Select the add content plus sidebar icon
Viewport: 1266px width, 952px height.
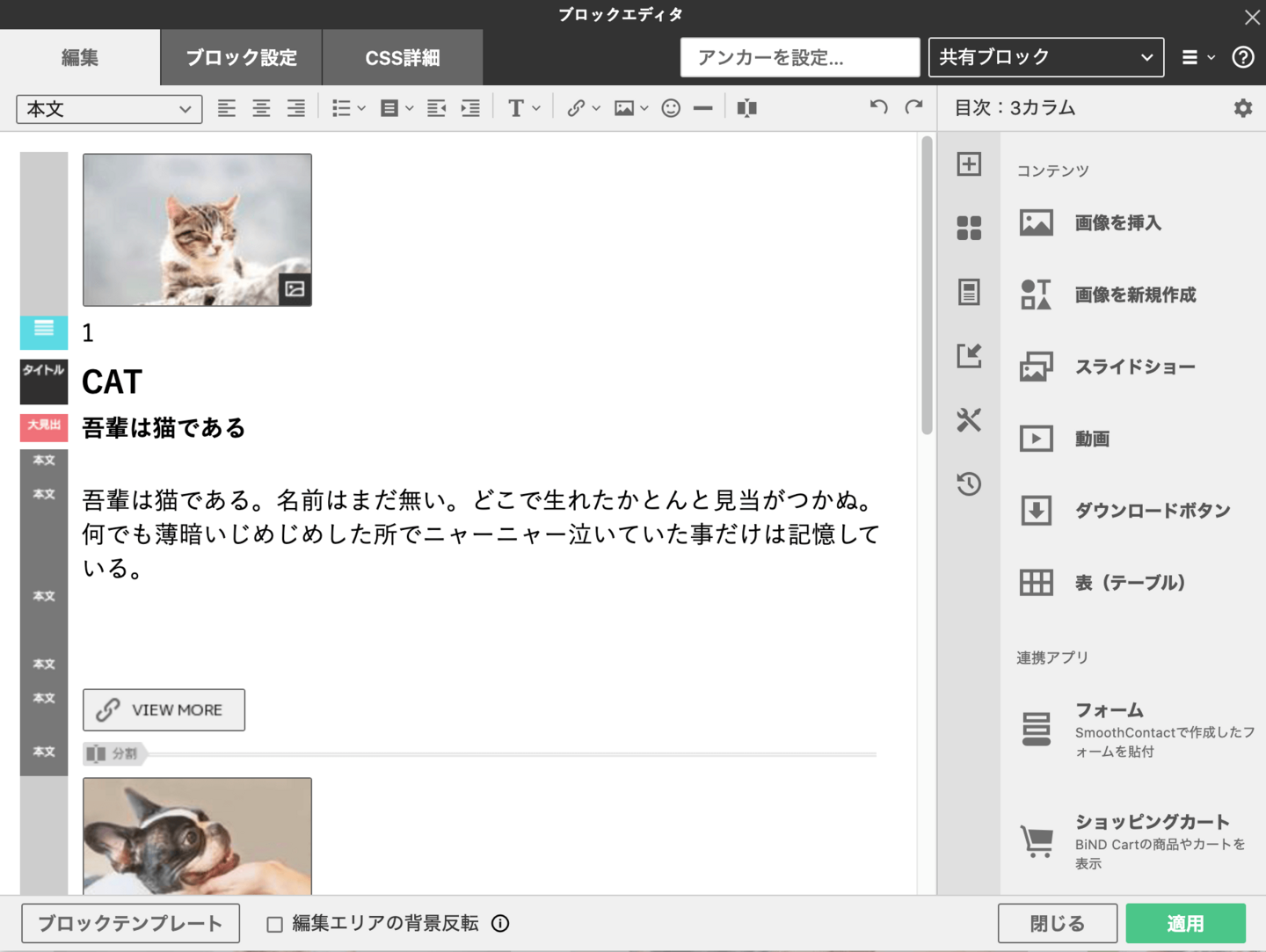point(969,164)
